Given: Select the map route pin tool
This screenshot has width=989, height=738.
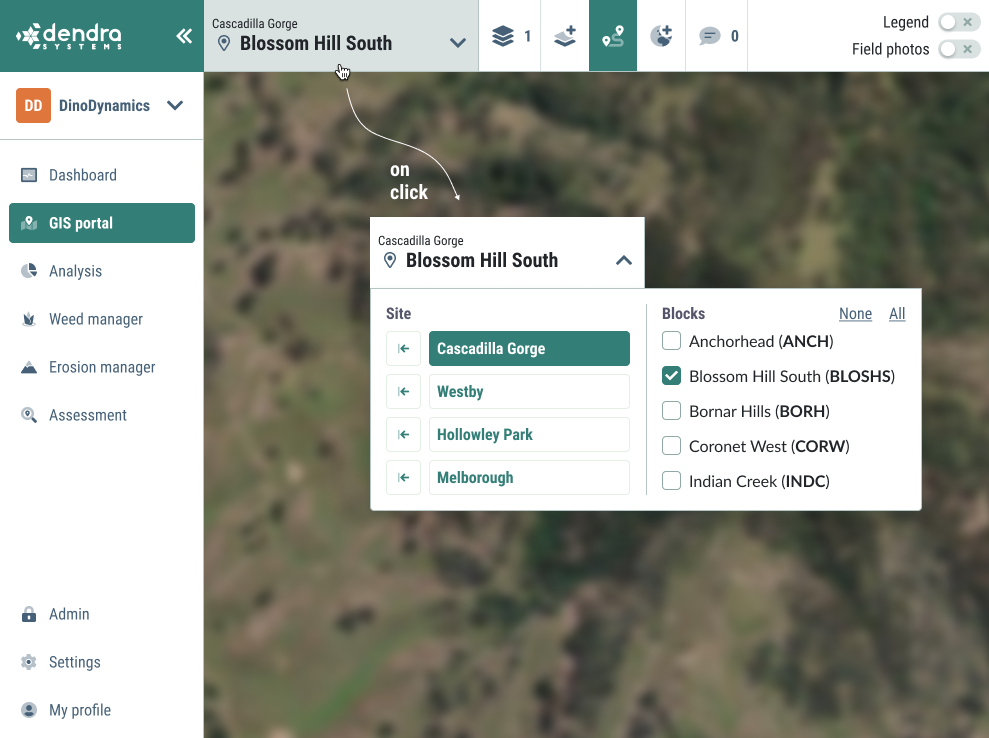Looking at the screenshot, I should [x=613, y=36].
